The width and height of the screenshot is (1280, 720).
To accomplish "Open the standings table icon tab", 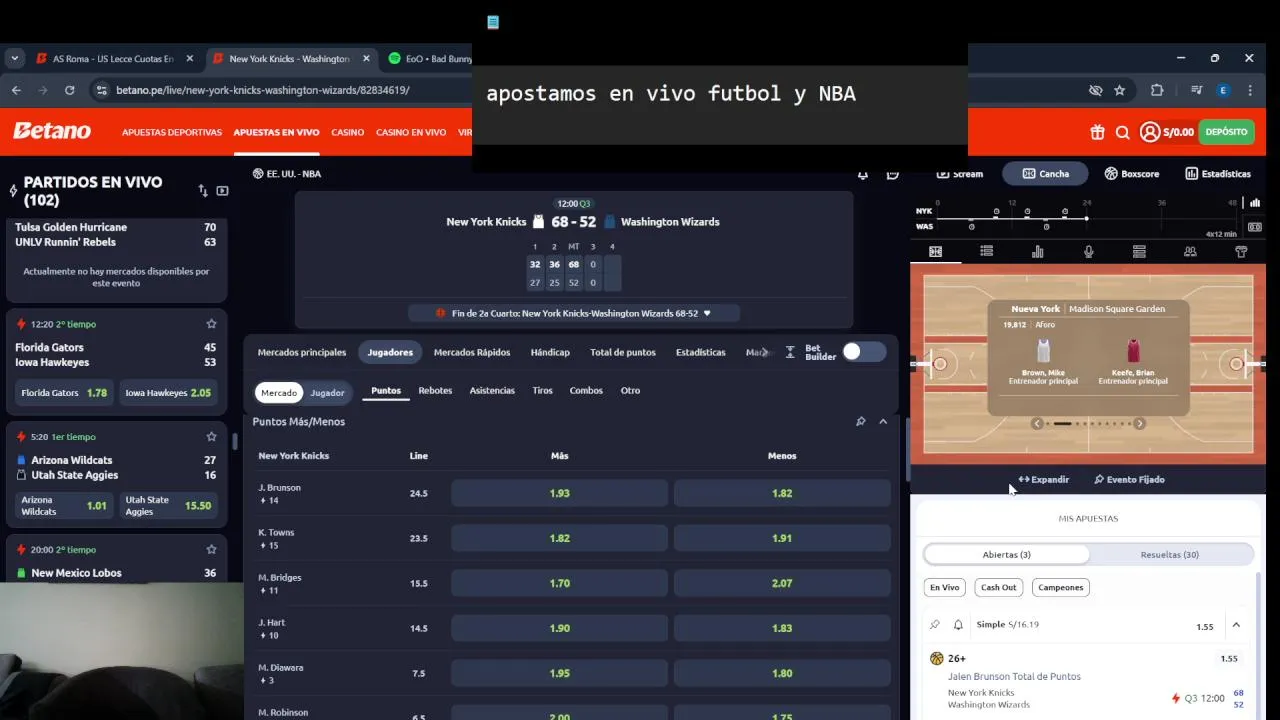I will pyautogui.click(x=1139, y=252).
